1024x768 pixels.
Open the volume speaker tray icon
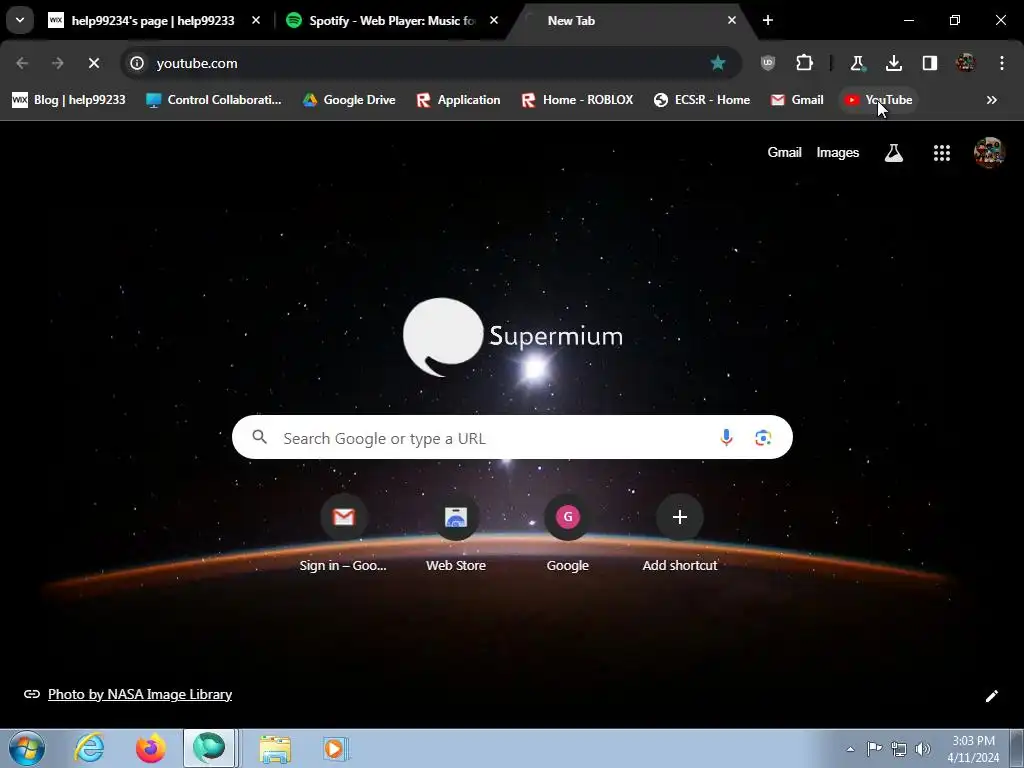(923, 749)
